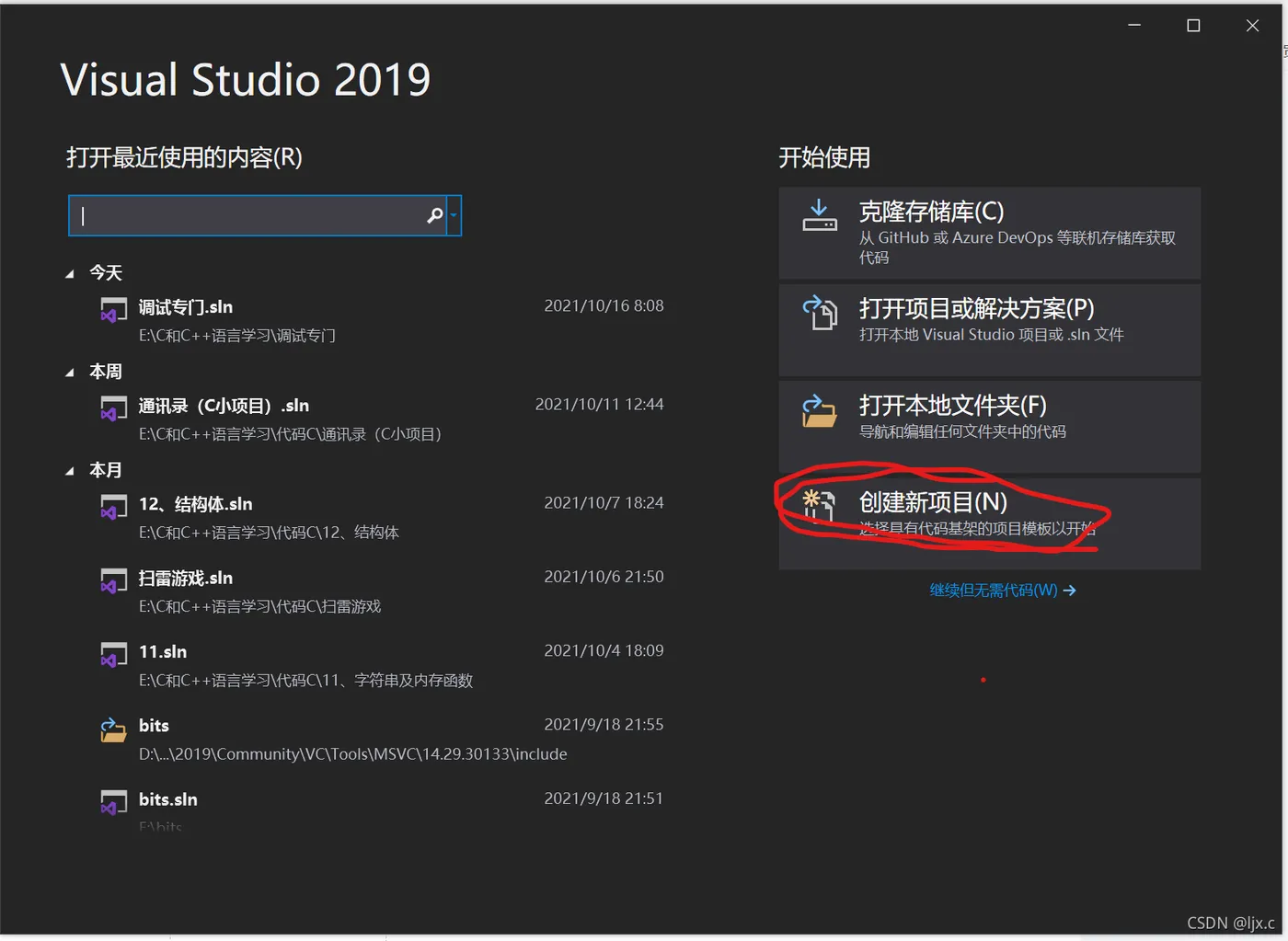Open recent solution 11.sln
Viewport: 1288px width, 941px height.
pos(382,665)
